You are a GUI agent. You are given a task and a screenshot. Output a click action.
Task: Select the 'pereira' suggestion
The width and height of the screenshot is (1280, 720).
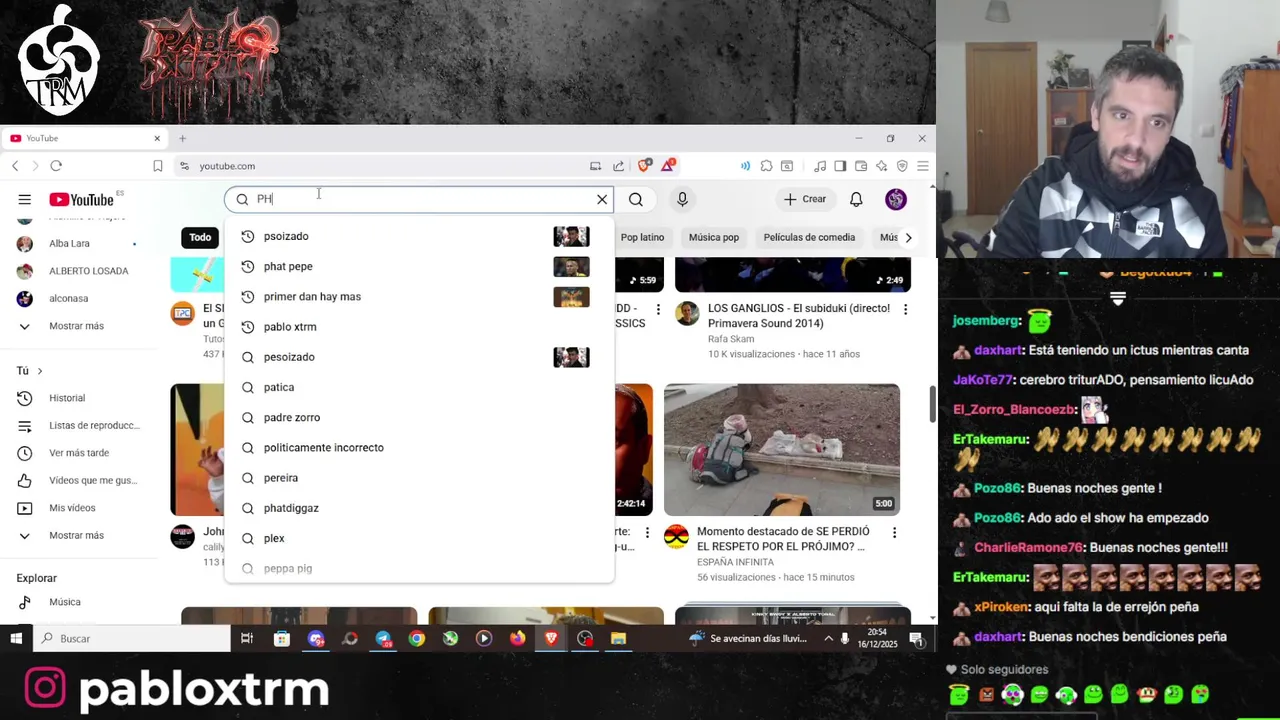(418, 478)
